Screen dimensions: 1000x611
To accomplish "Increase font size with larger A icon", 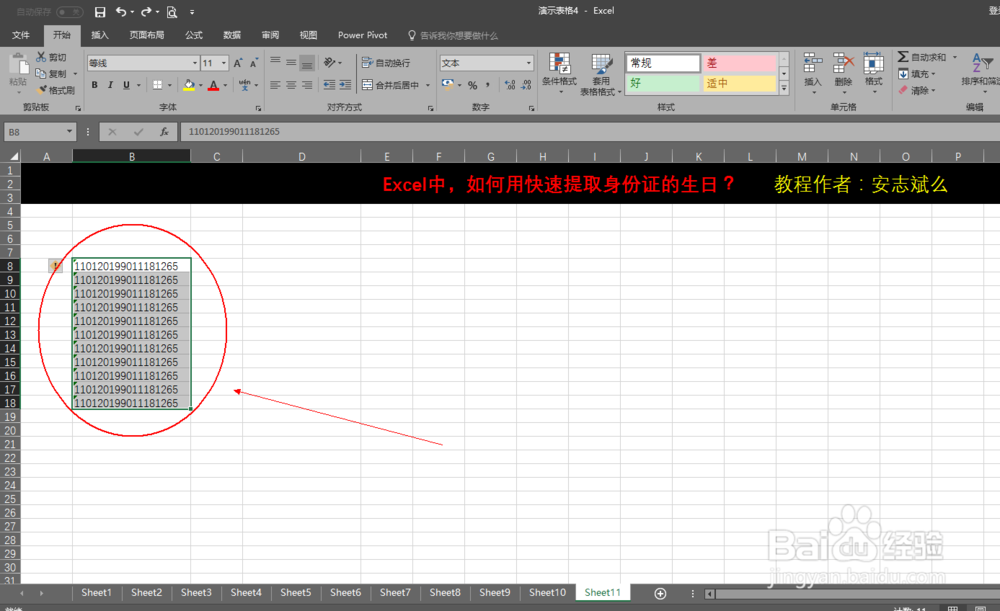I will (x=237, y=63).
